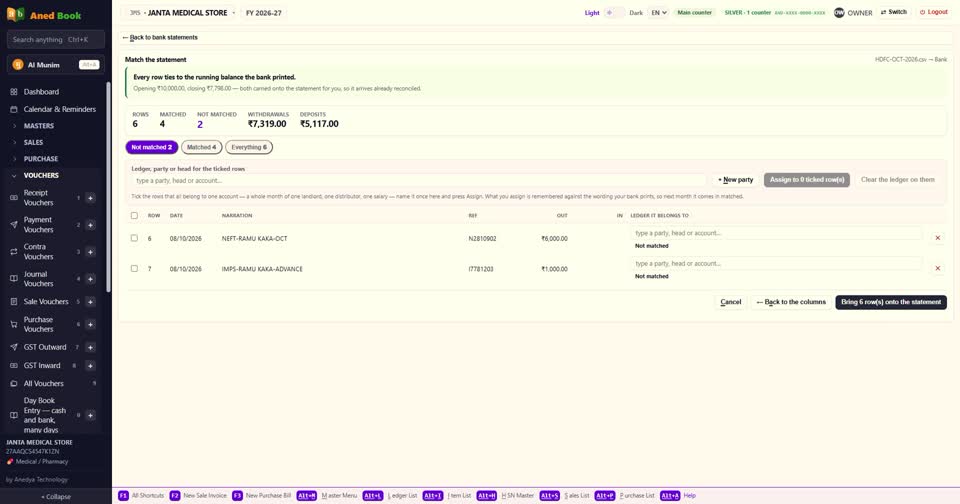This screenshot has height=504, width=960.
Task: Click the Receipt Vouchers icon
Action: pyautogui.click(x=13, y=198)
